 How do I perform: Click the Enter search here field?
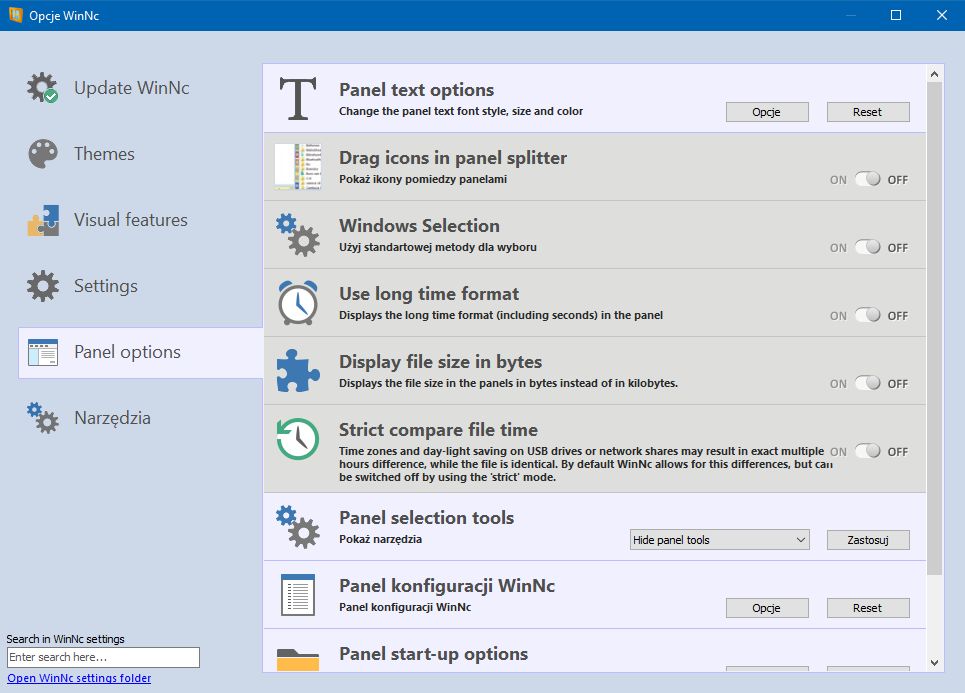pyautogui.click(x=103, y=657)
